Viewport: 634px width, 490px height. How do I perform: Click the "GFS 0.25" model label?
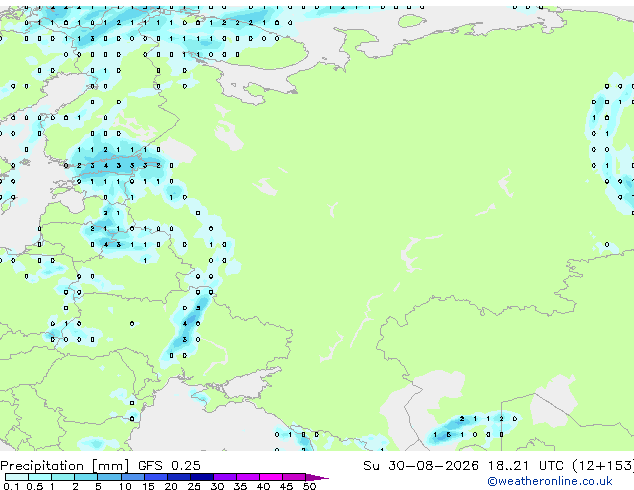169,466
